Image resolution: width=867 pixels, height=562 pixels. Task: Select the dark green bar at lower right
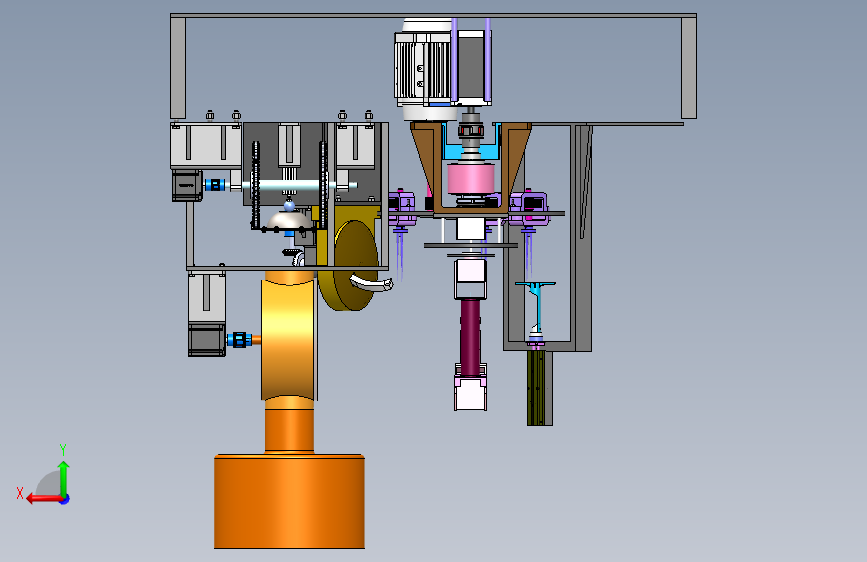pyautogui.click(x=536, y=388)
